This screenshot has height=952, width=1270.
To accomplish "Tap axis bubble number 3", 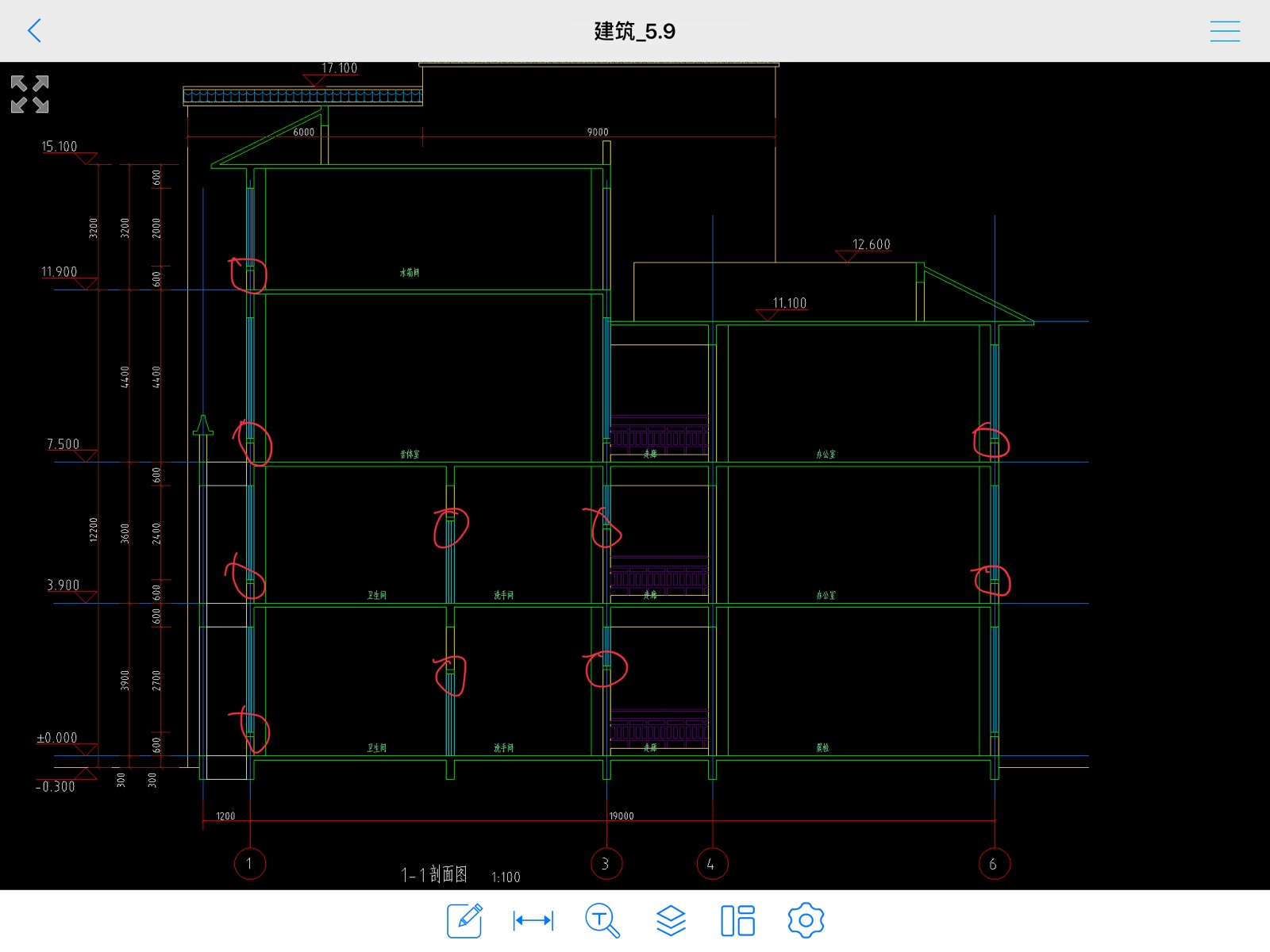I will [x=606, y=864].
